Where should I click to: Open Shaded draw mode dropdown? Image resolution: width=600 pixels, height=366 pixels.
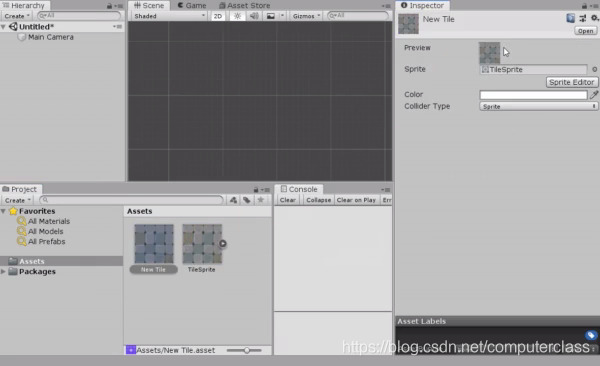pyautogui.click(x=170, y=16)
